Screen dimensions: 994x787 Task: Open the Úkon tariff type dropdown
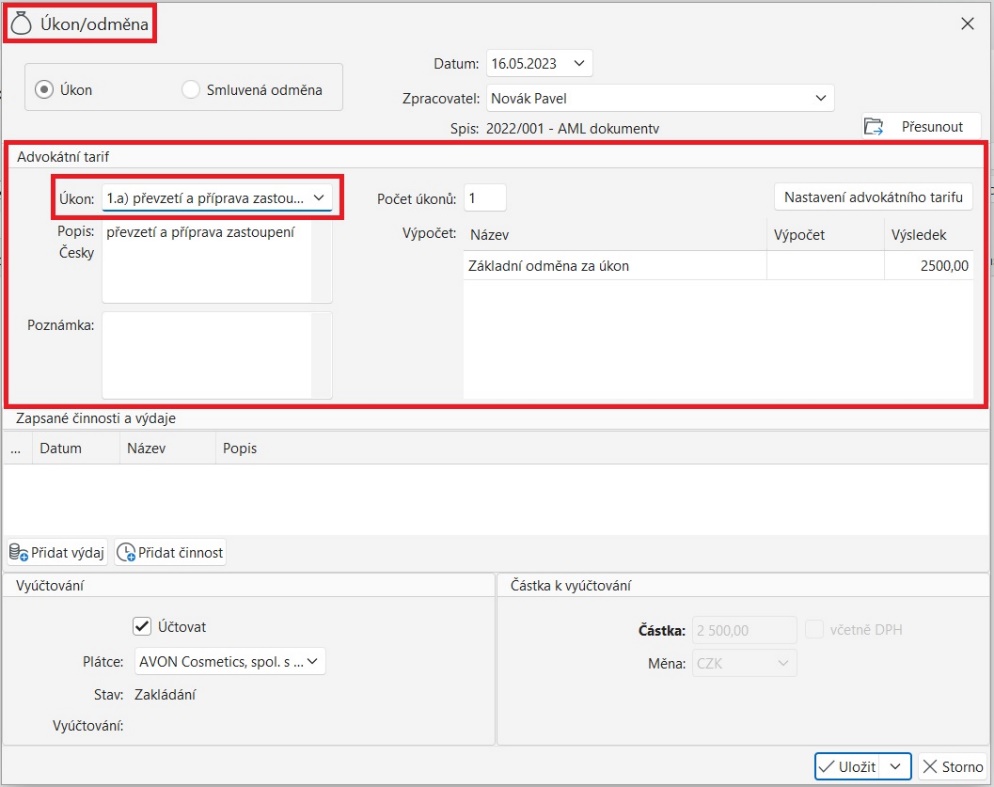(319, 198)
